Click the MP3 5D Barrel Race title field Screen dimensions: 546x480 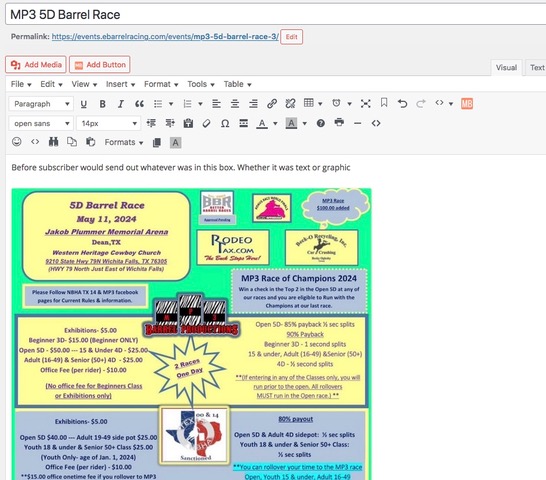pyautogui.click(x=276, y=15)
